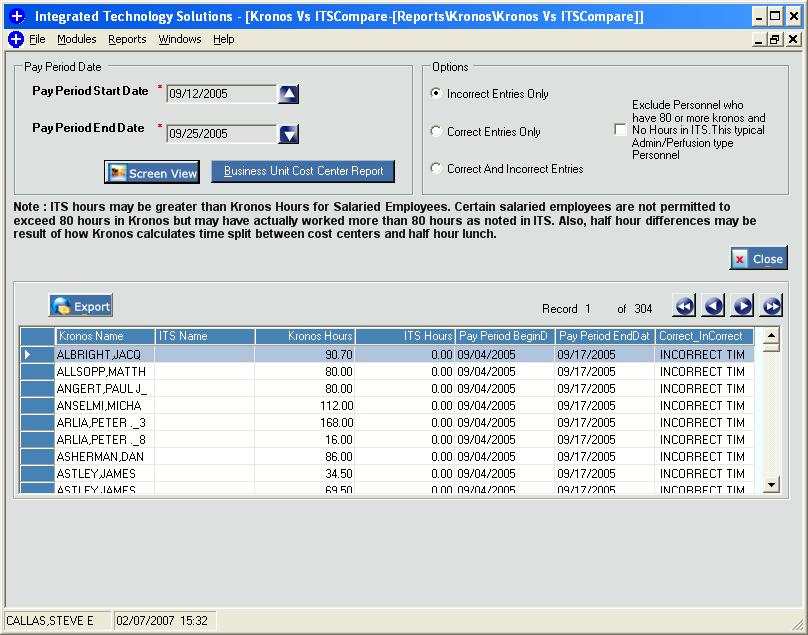The width and height of the screenshot is (808, 635).
Task: Select Incorrect Entries Only option
Action: click(436, 94)
